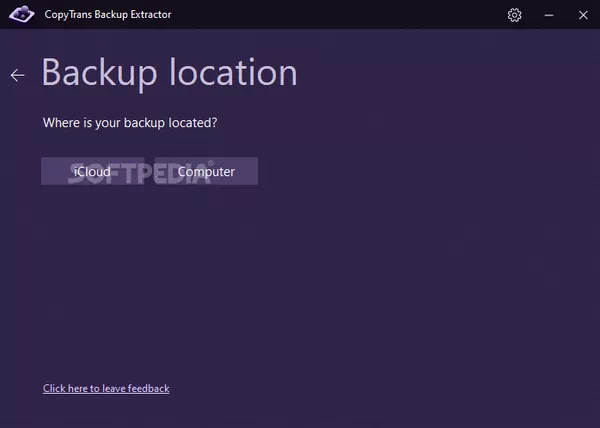This screenshot has width=600, height=428.
Task: Select iCloud as backup location
Action: click(x=93, y=171)
